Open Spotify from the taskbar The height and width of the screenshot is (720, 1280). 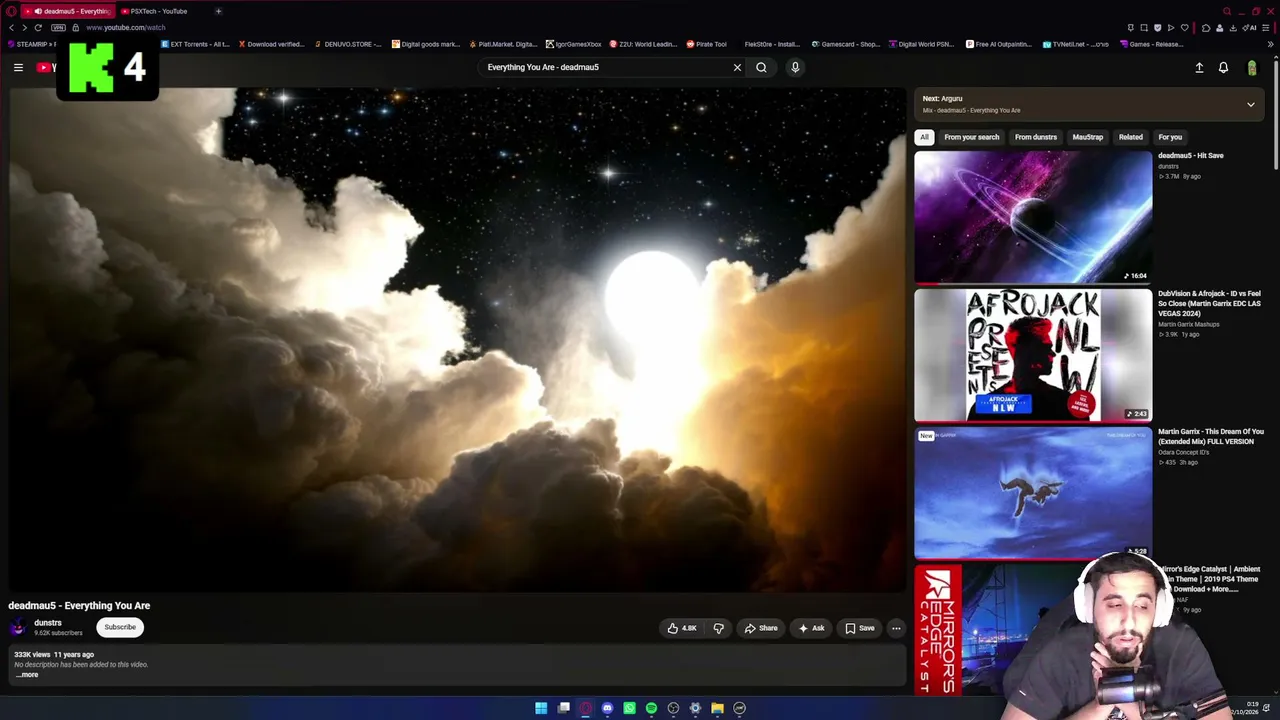pos(651,708)
